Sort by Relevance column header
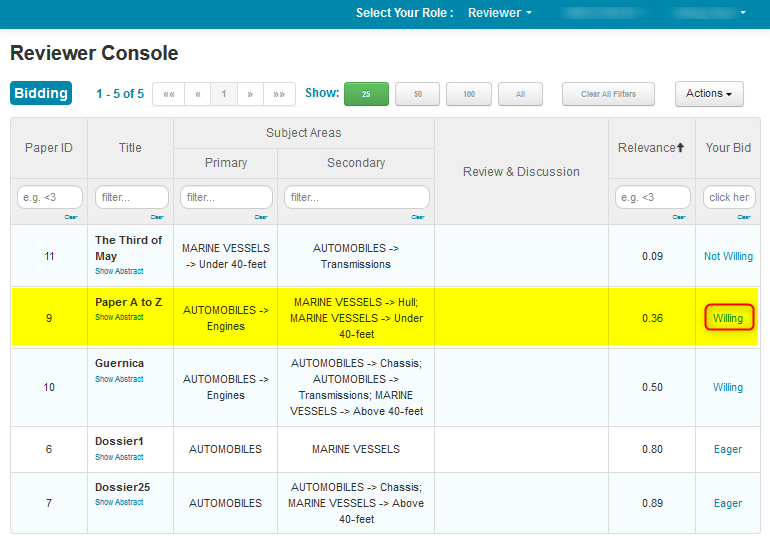770x545 pixels. (x=651, y=148)
